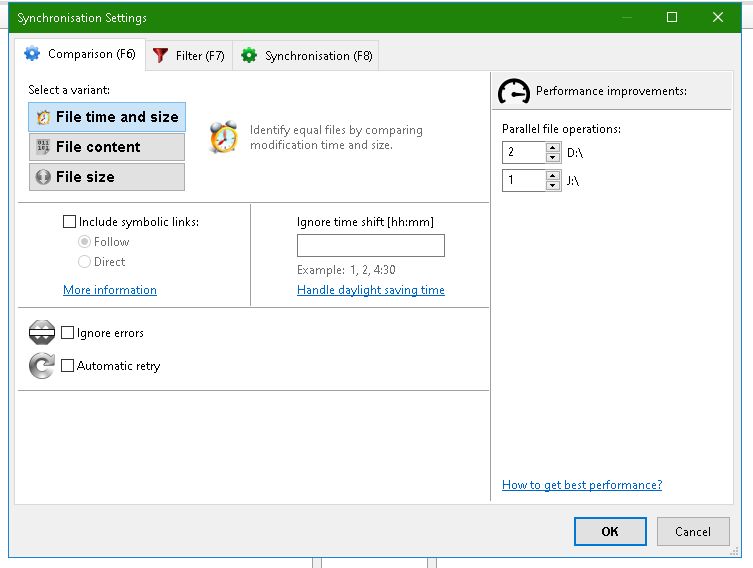Click the green gear Synchronisation icon
This screenshot has height=568, width=753.
pos(249,56)
